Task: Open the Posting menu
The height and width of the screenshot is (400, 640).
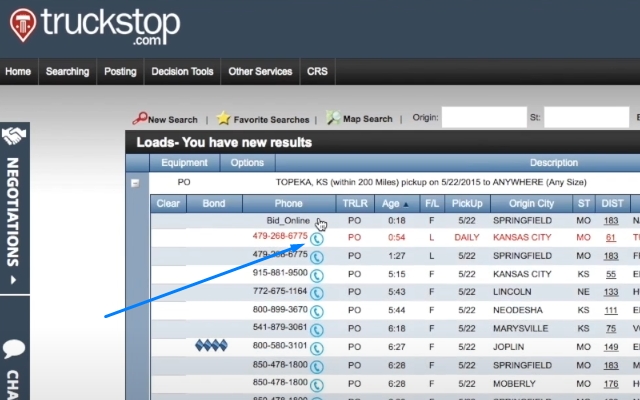Action: [120, 71]
